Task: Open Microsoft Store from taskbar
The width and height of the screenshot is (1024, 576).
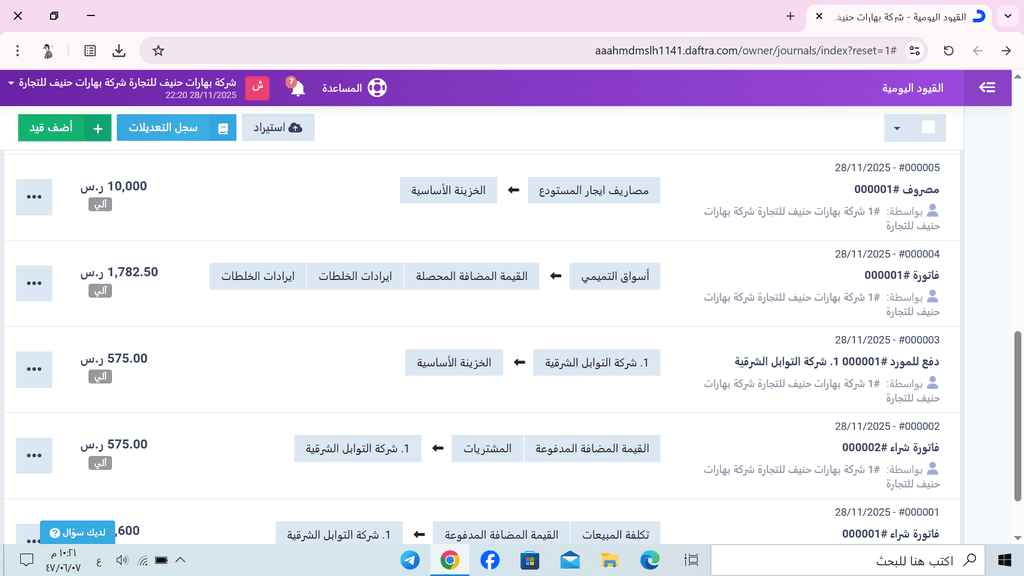Action: click(530, 560)
